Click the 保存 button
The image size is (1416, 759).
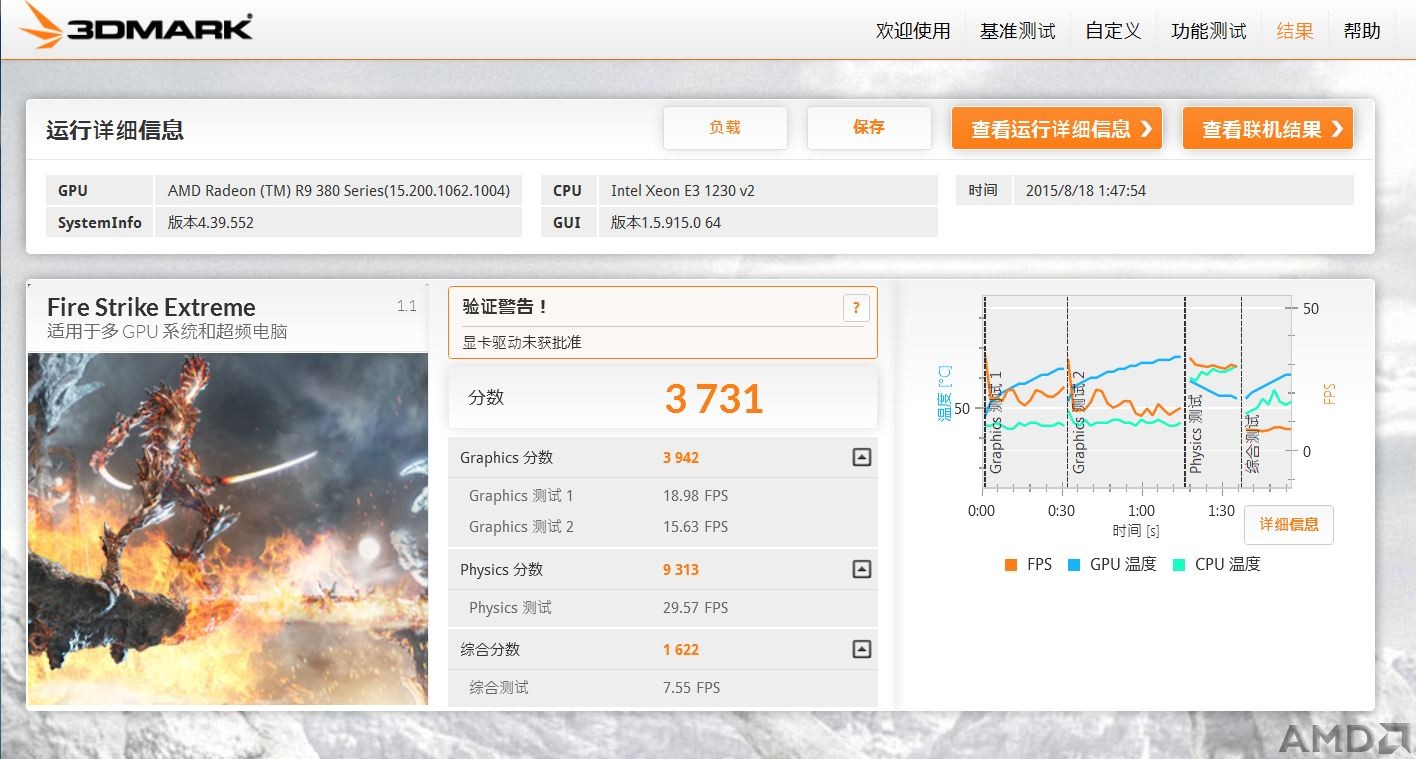click(869, 128)
